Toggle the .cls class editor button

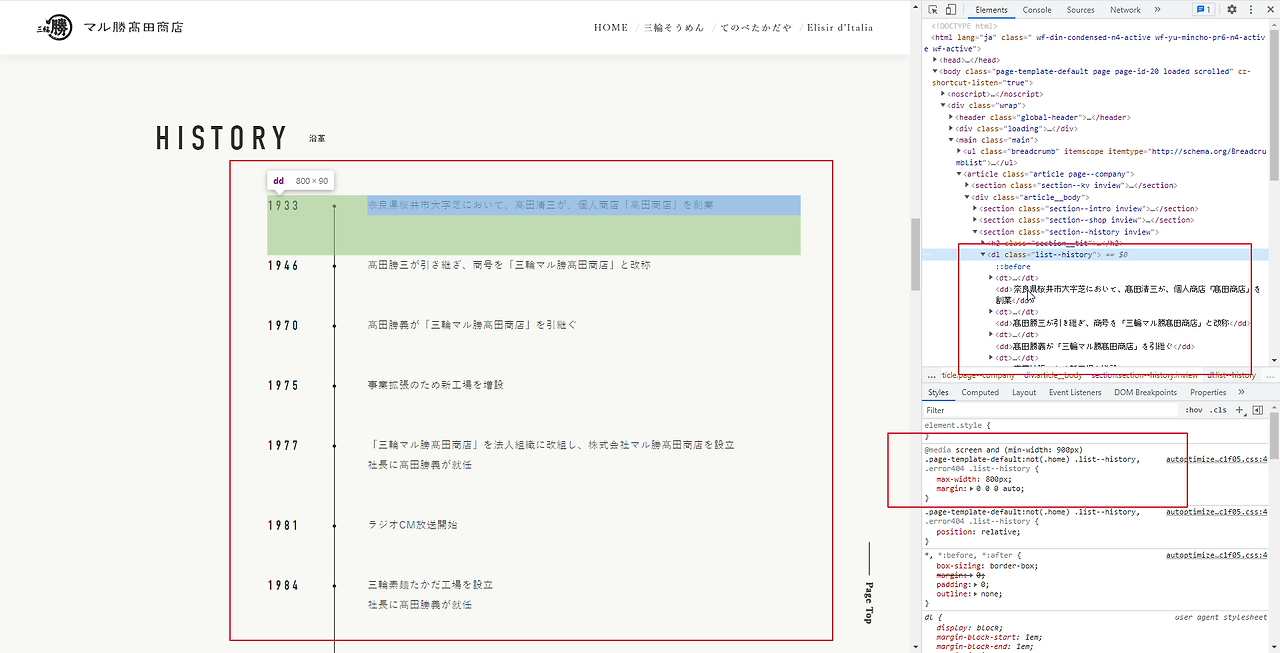(1218, 410)
